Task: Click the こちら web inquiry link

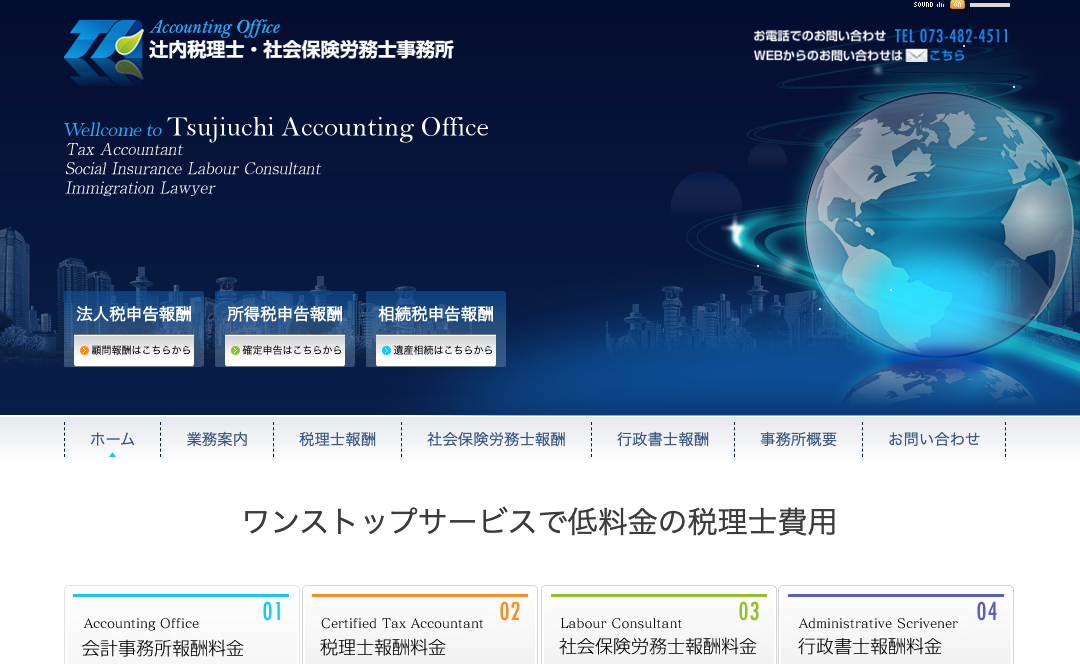Action: [947, 56]
